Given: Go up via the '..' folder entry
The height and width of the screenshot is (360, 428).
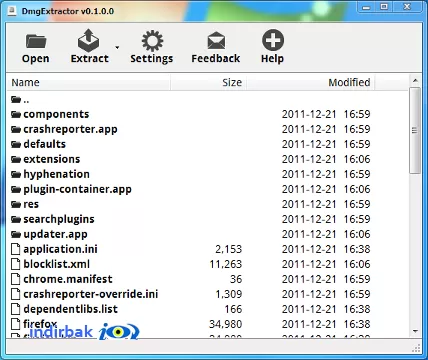Looking at the screenshot, I should (x=20, y=99).
